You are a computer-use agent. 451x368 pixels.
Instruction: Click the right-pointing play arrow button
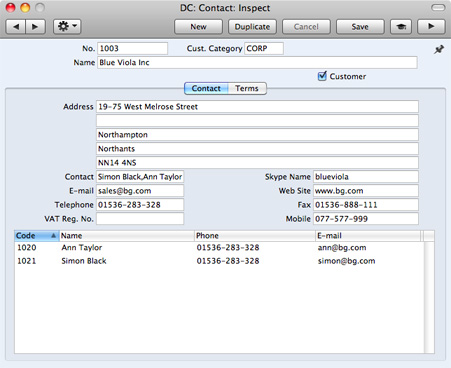431,27
